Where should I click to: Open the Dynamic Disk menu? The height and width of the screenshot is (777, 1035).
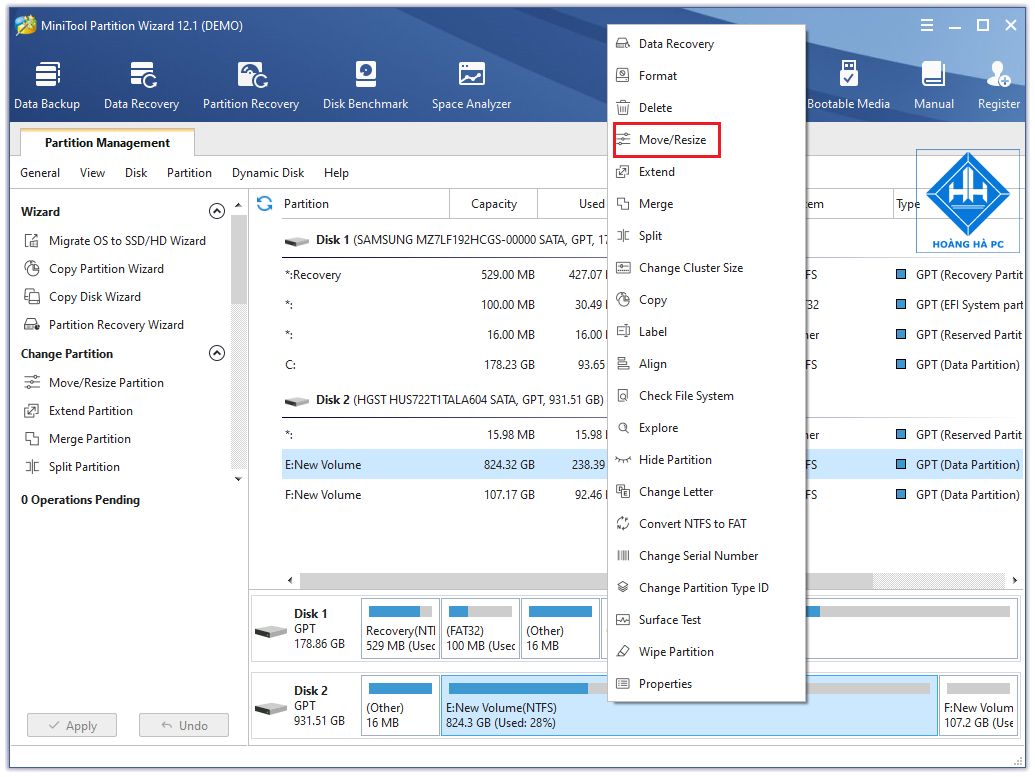(268, 173)
